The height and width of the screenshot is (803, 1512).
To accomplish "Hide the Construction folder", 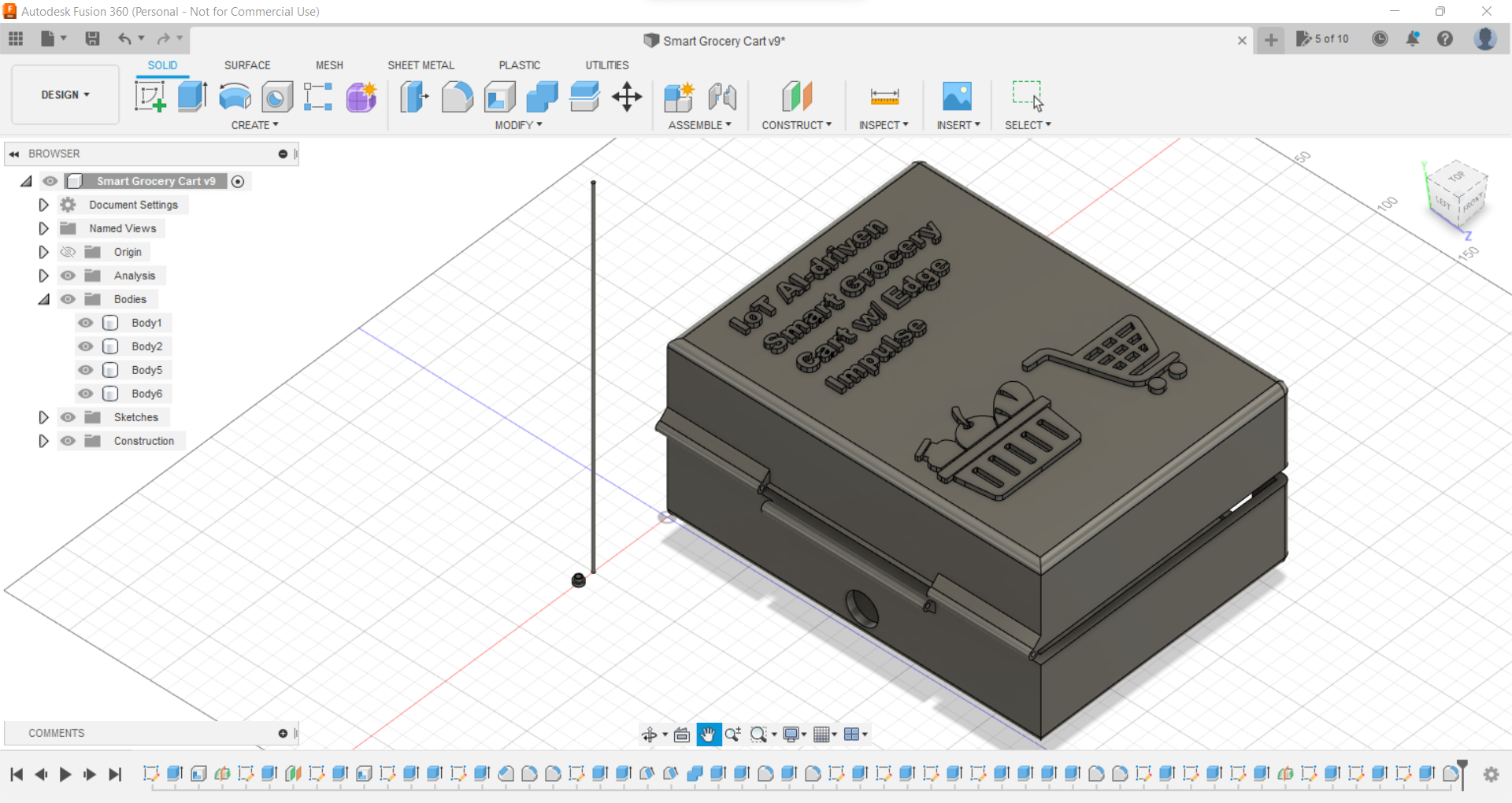I will tap(69, 441).
